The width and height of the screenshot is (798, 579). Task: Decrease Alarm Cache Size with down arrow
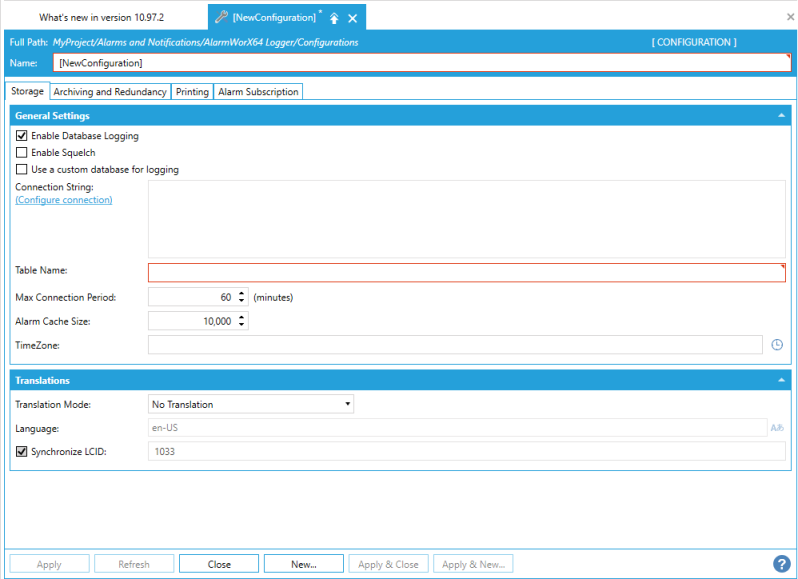[242, 325]
